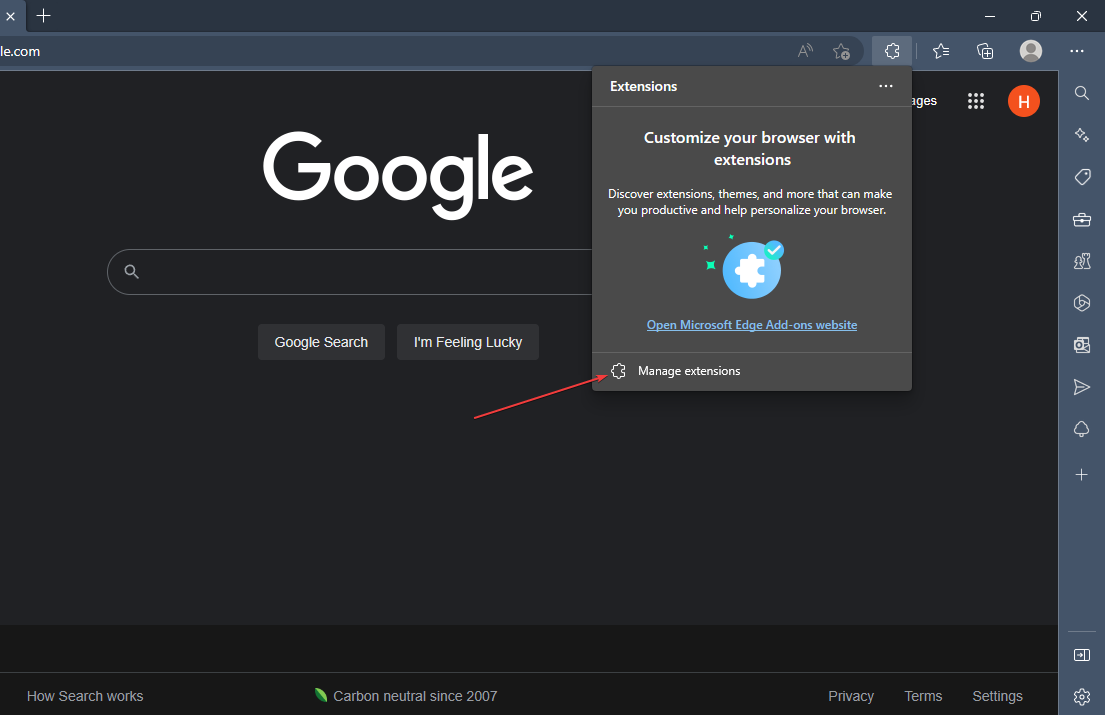This screenshot has height=715, width=1105.
Task: Open sidebar Discover sparkle icon
Action: (1082, 135)
